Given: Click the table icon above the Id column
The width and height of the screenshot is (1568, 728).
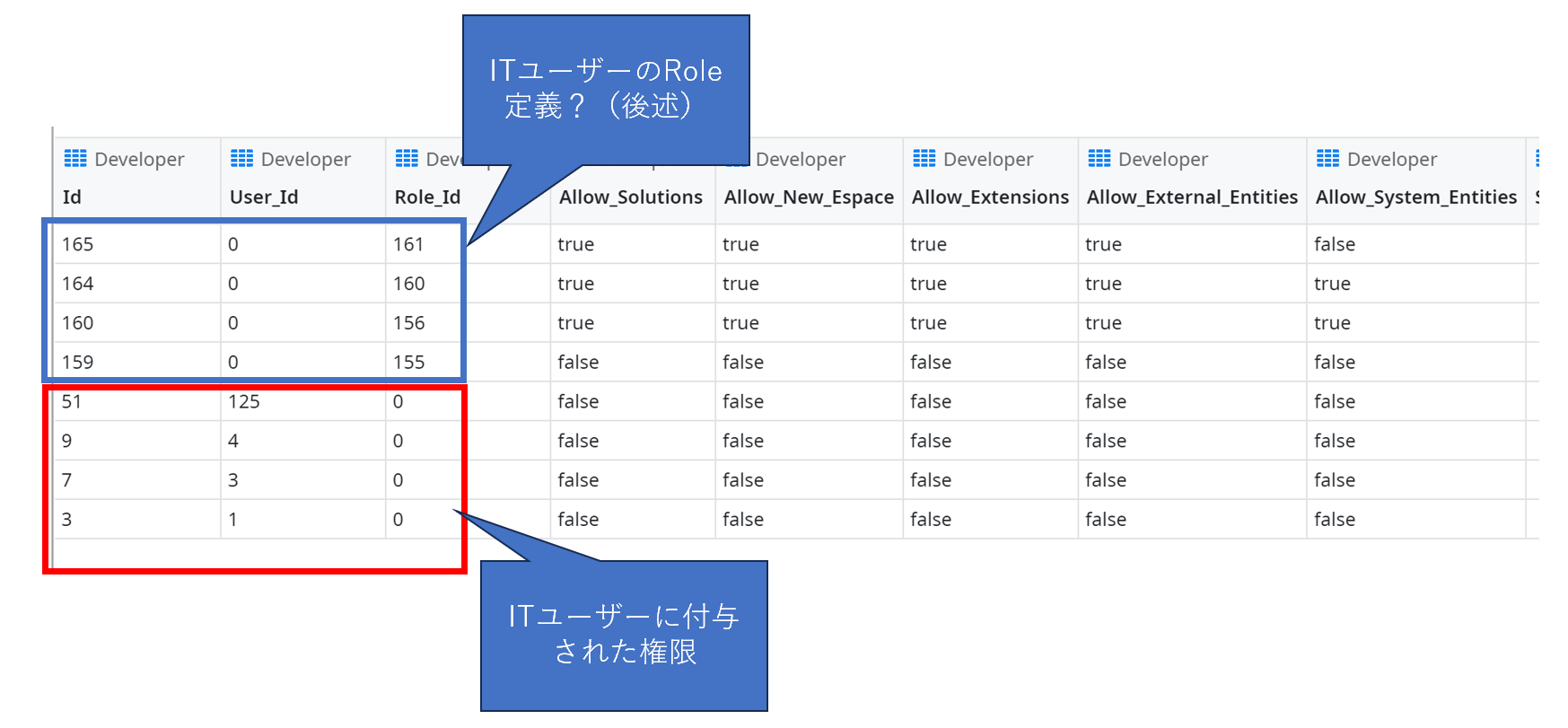Looking at the screenshot, I should 75,159.
